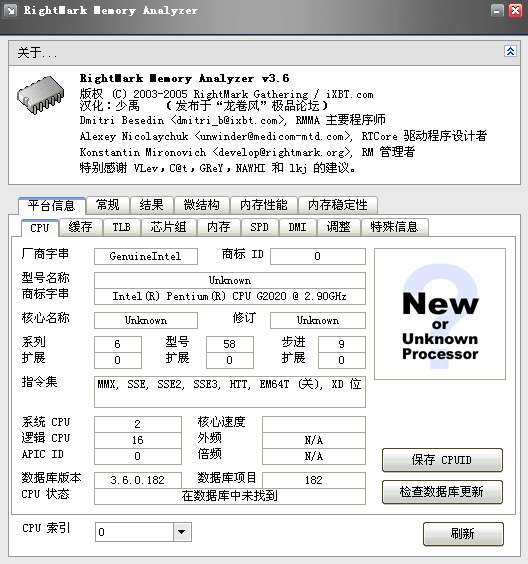528x564 pixels.
Task: Click the 刷新 button
Action: 463,534
